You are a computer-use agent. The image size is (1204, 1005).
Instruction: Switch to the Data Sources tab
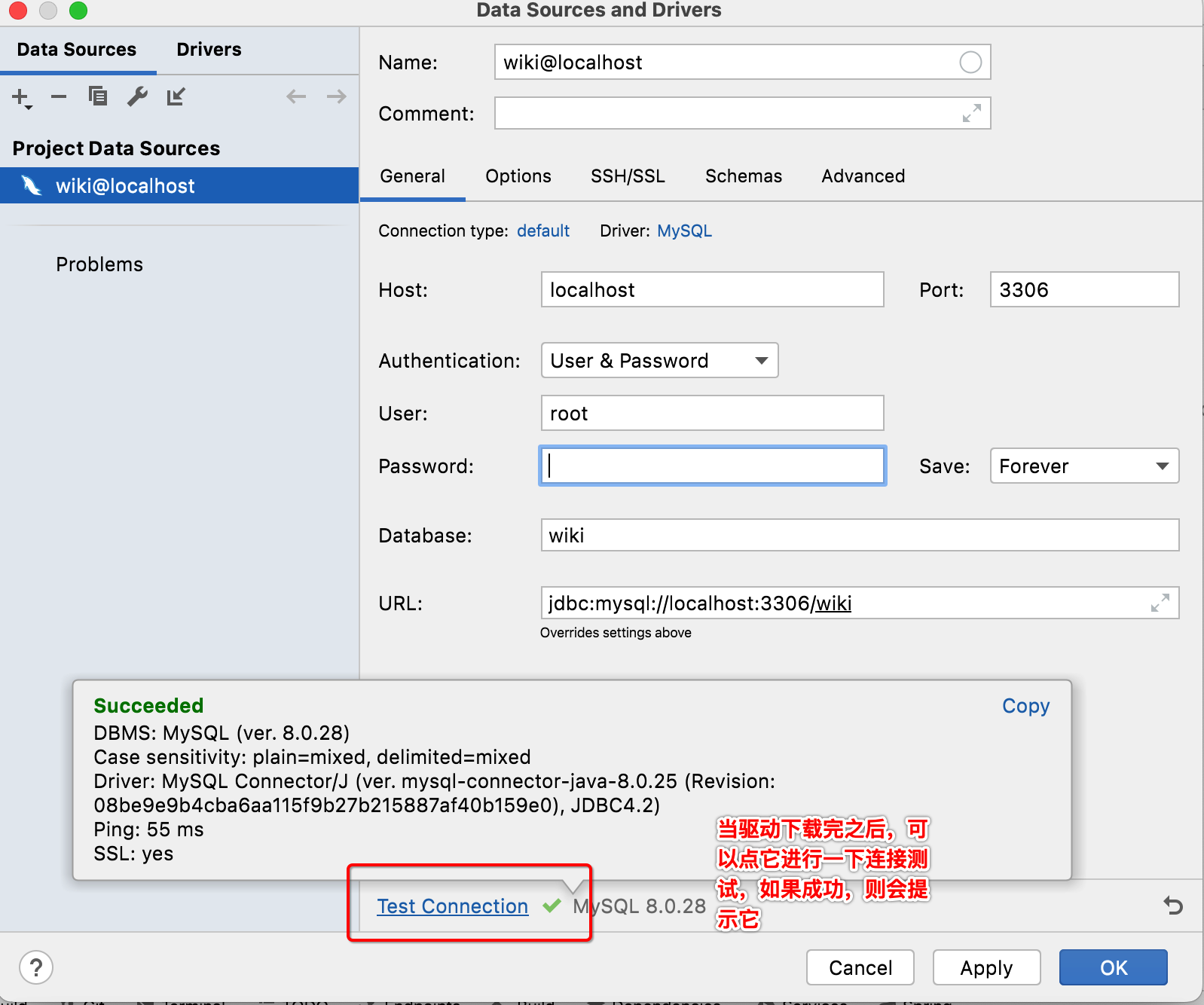click(x=77, y=50)
